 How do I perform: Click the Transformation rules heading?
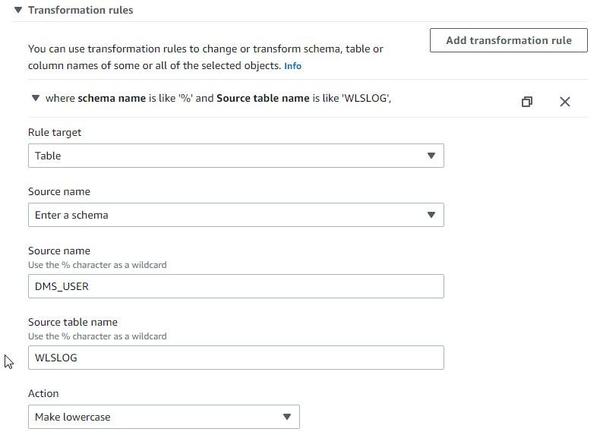80,10
